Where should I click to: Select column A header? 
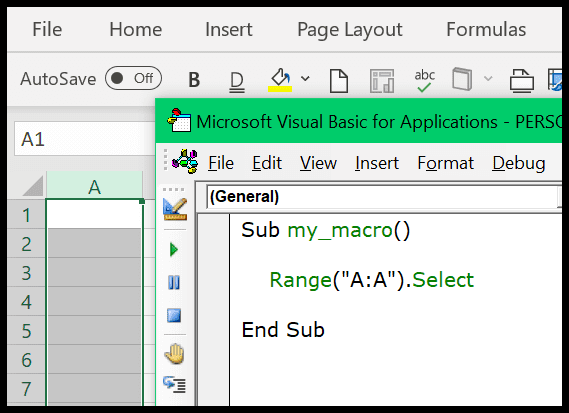(x=94, y=187)
